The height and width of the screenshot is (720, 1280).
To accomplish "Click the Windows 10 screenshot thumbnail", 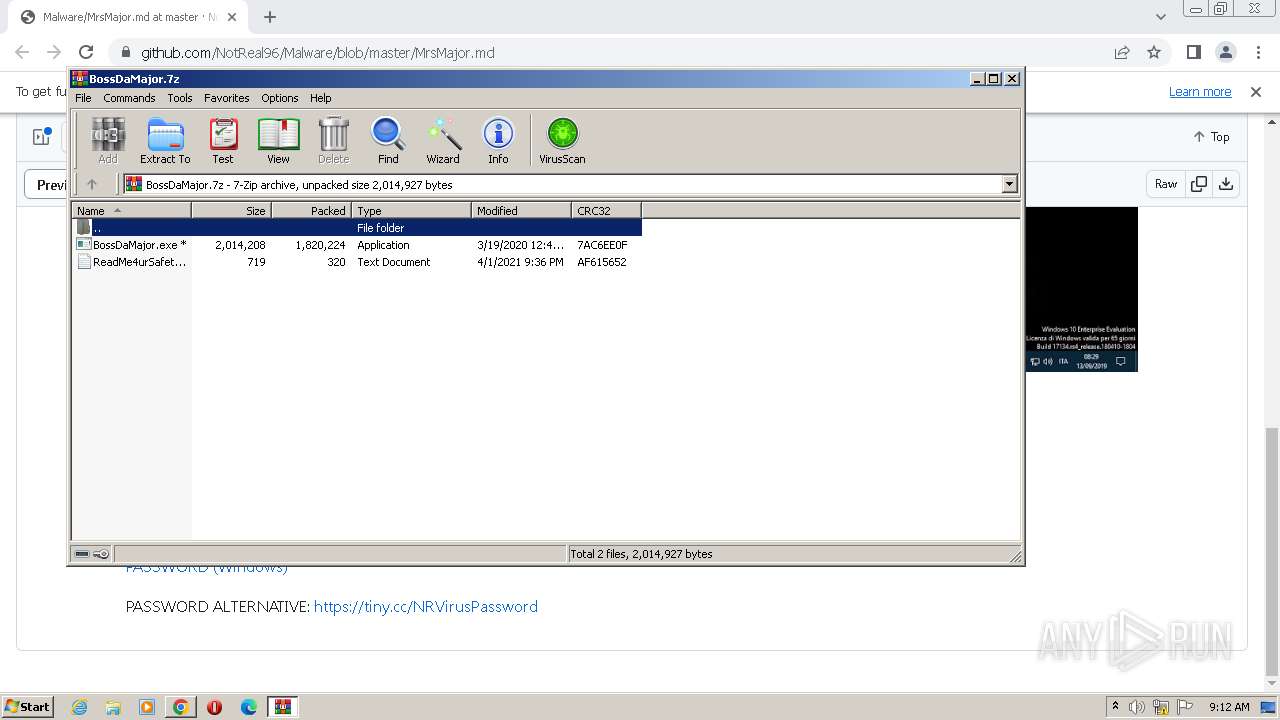I will click(1082, 289).
